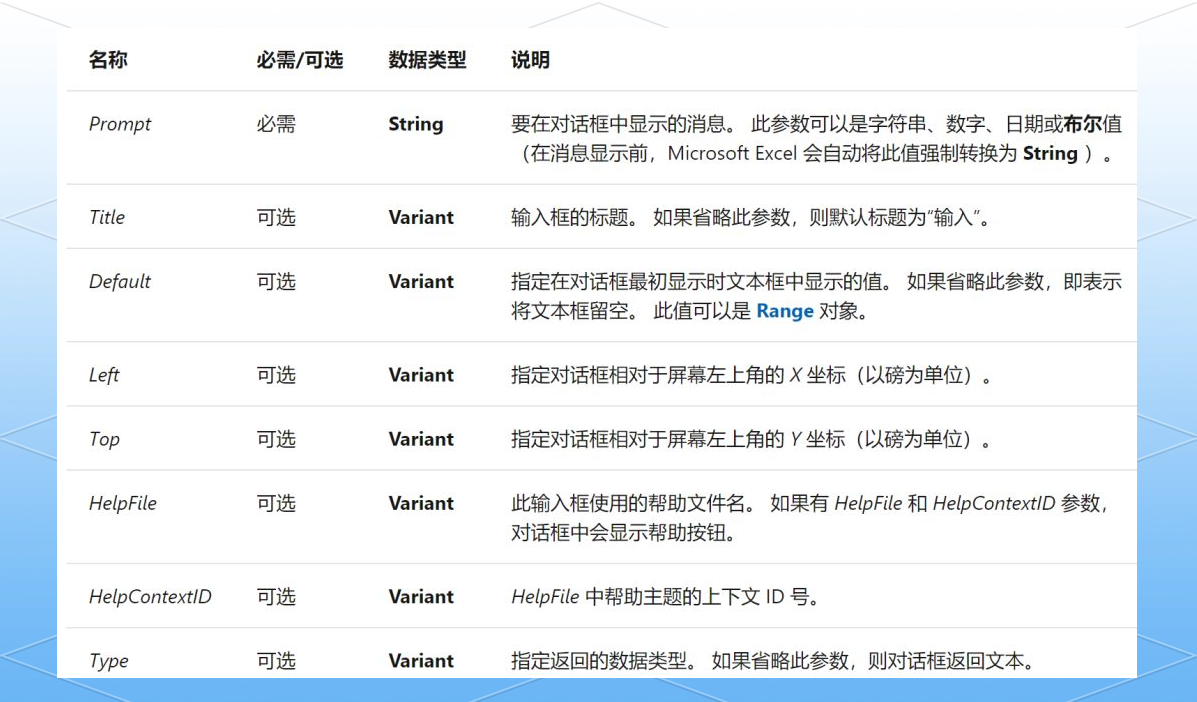The width and height of the screenshot is (1197, 702).
Task: Click 可选 in the HelpFile row
Action: pyautogui.click(x=276, y=504)
